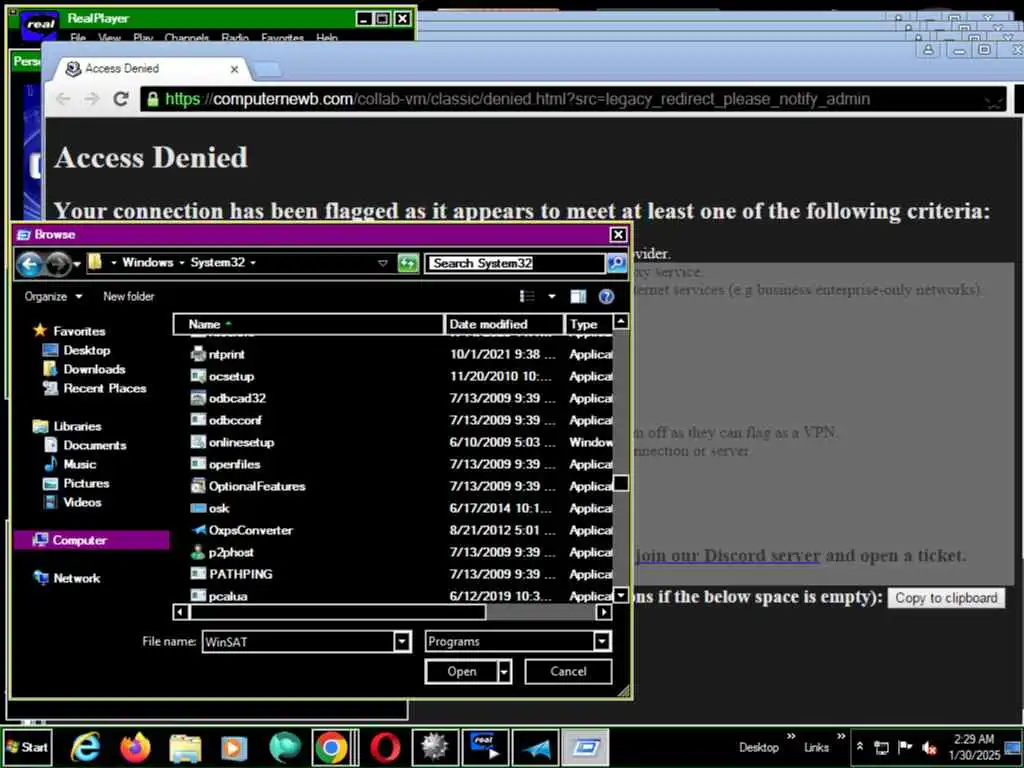
Task: Click the Windows Start button
Action: tap(27, 747)
